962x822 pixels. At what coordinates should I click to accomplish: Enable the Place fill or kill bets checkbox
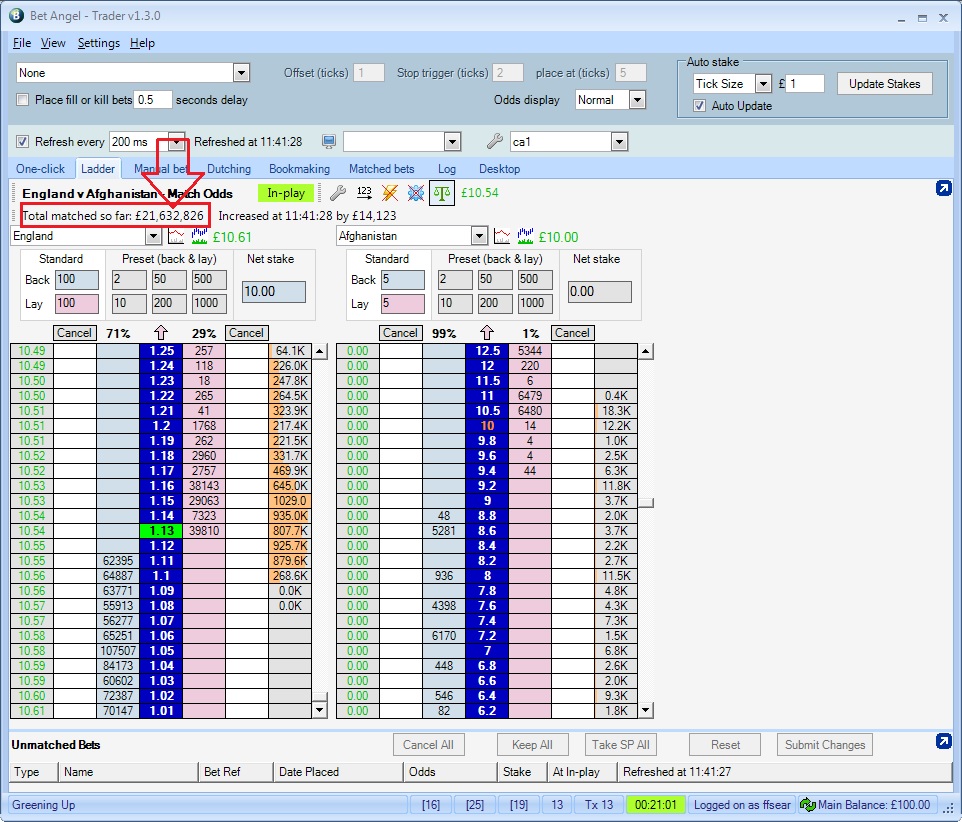[22, 100]
